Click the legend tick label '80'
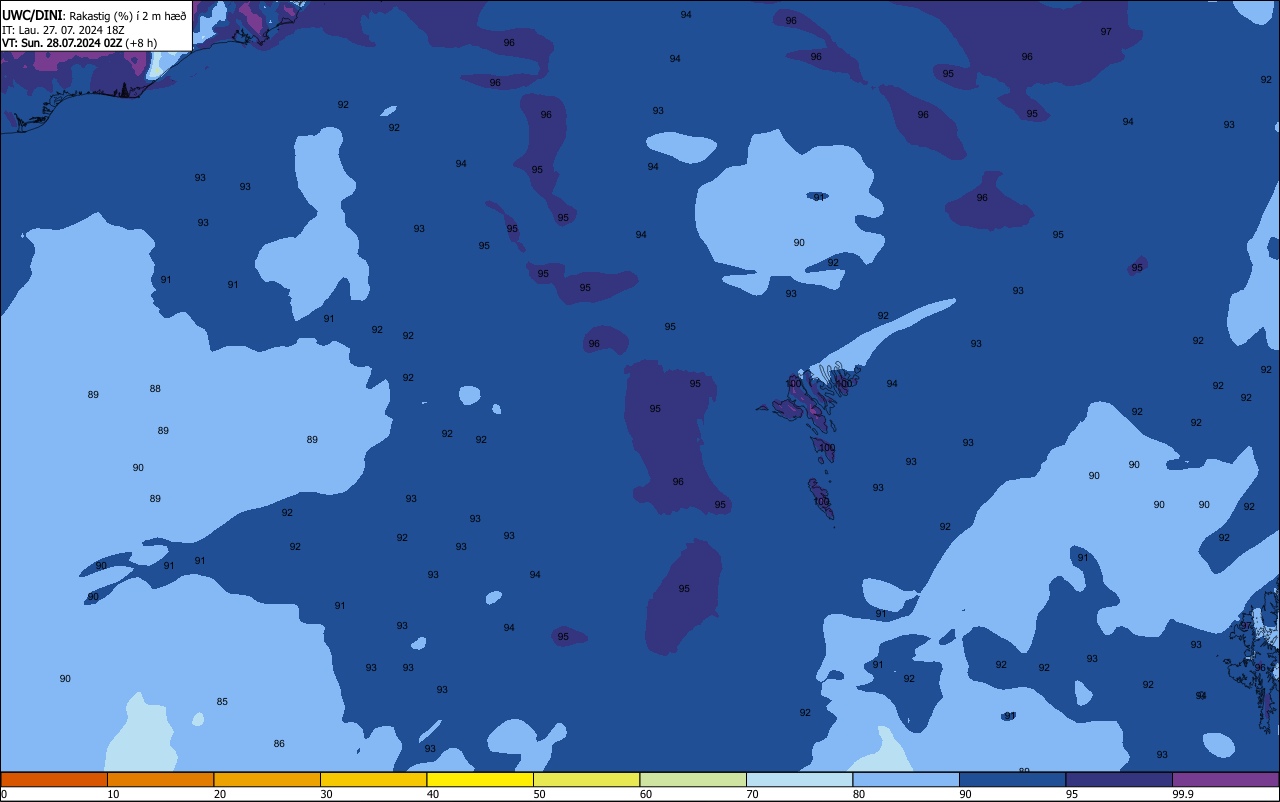This screenshot has height=802, width=1280. click(859, 794)
